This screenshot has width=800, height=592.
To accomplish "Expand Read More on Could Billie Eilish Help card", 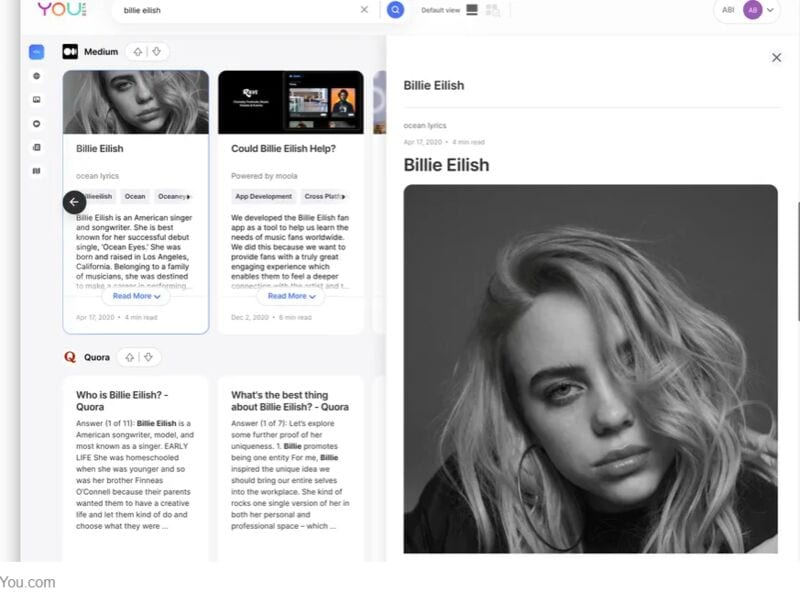I will (291, 296).
